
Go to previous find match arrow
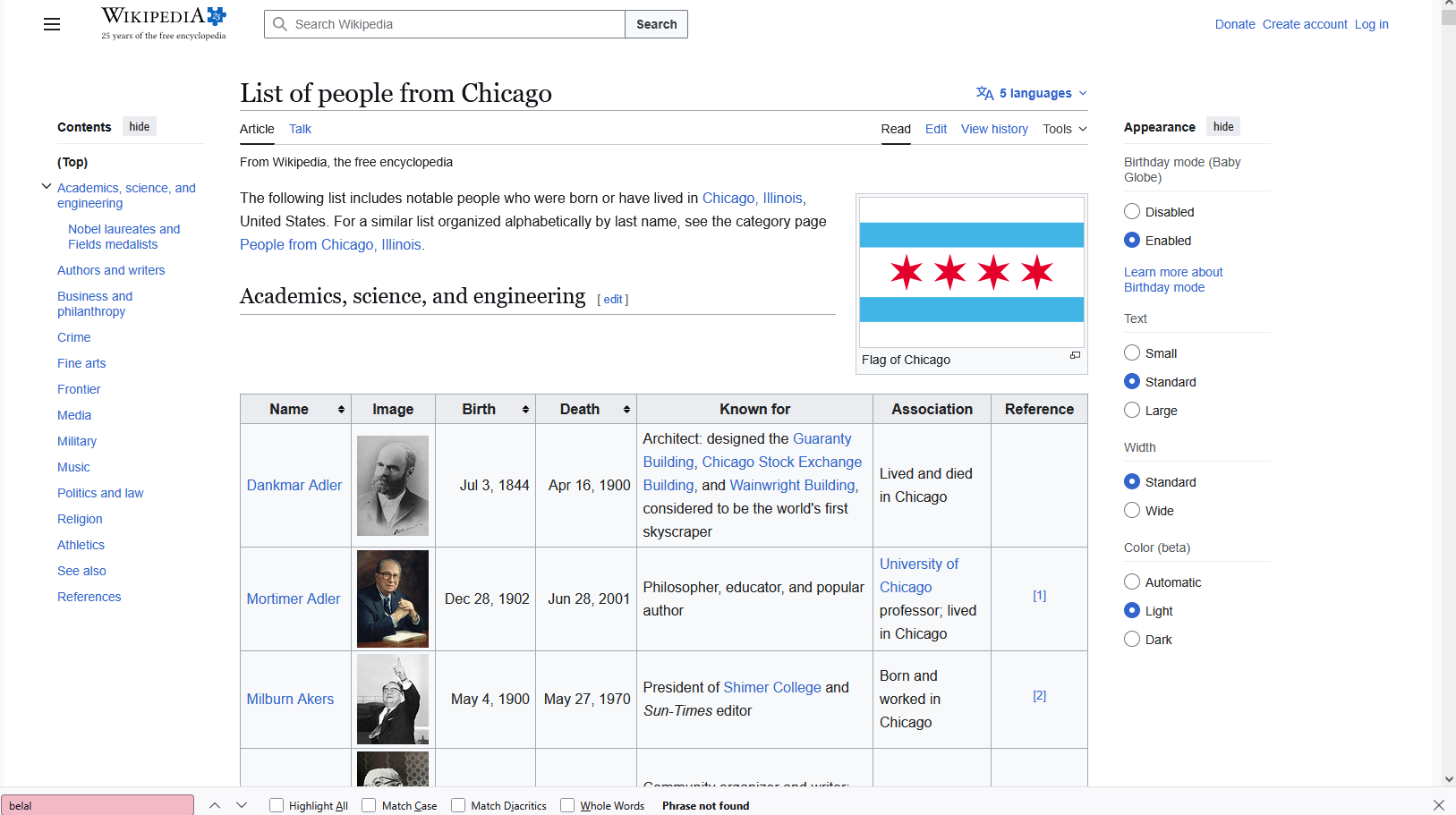tap(215, 805)
